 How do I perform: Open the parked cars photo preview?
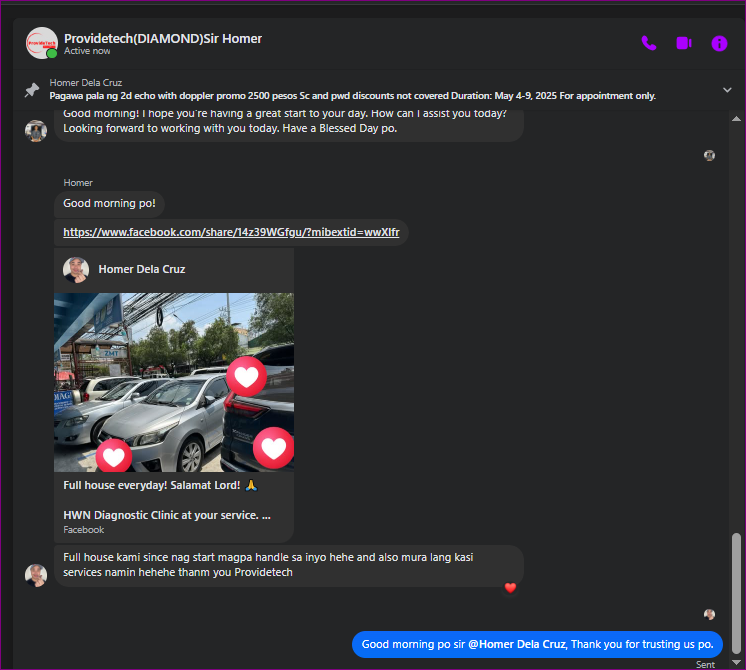[x=173, y=382]
